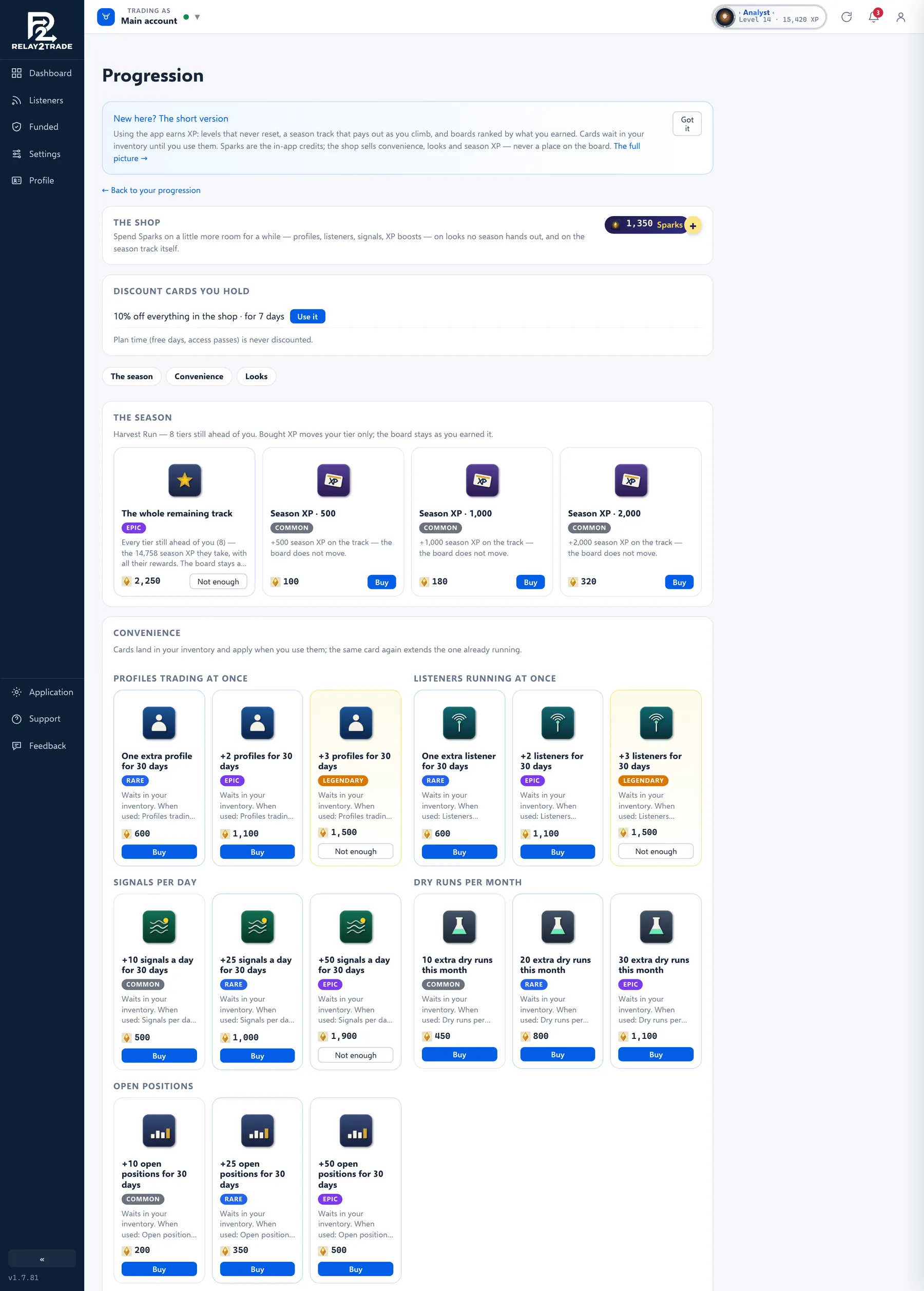
Task: Open the Feedback form
Action: click(42, 745)
